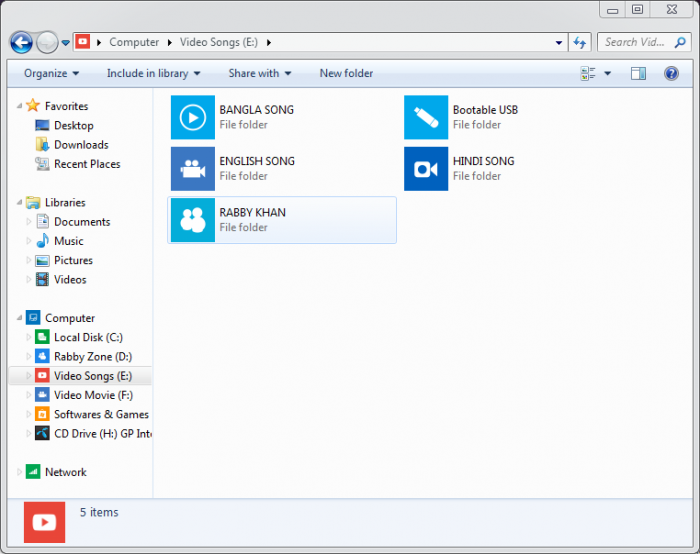Select Local Disk (C:) in navigation pane

coord(88,337)
